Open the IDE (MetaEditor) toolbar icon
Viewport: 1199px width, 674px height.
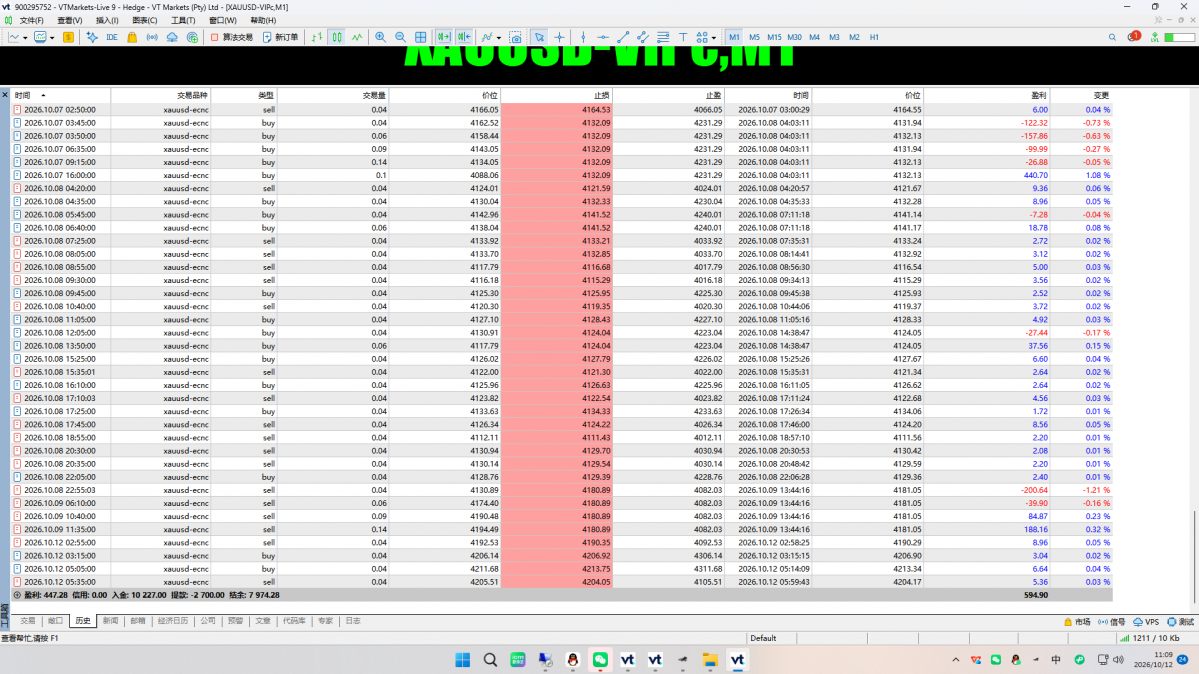pos(112,37)
